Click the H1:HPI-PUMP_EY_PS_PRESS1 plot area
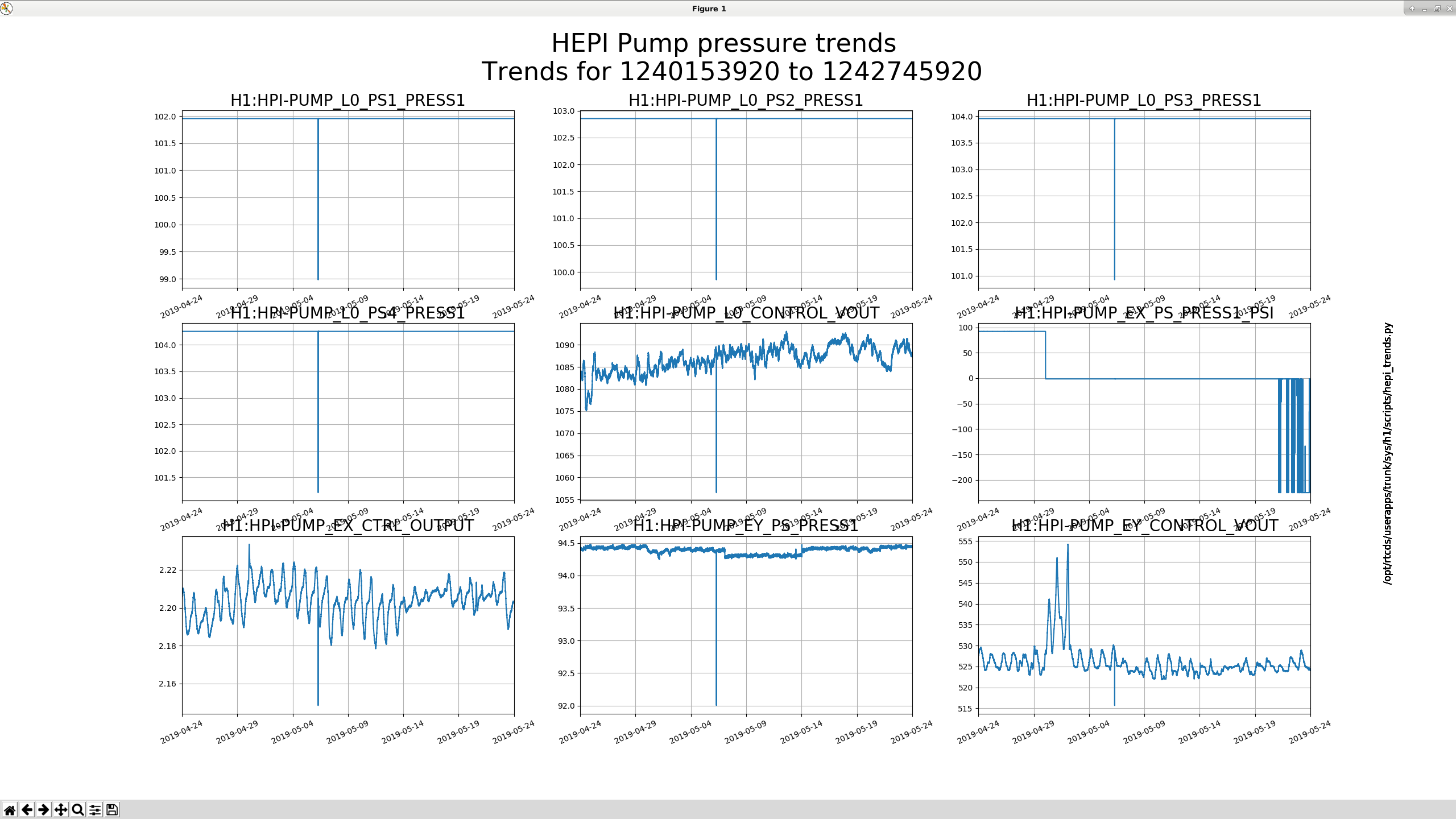Screen dimensions: 1456x819 point(746,625)
